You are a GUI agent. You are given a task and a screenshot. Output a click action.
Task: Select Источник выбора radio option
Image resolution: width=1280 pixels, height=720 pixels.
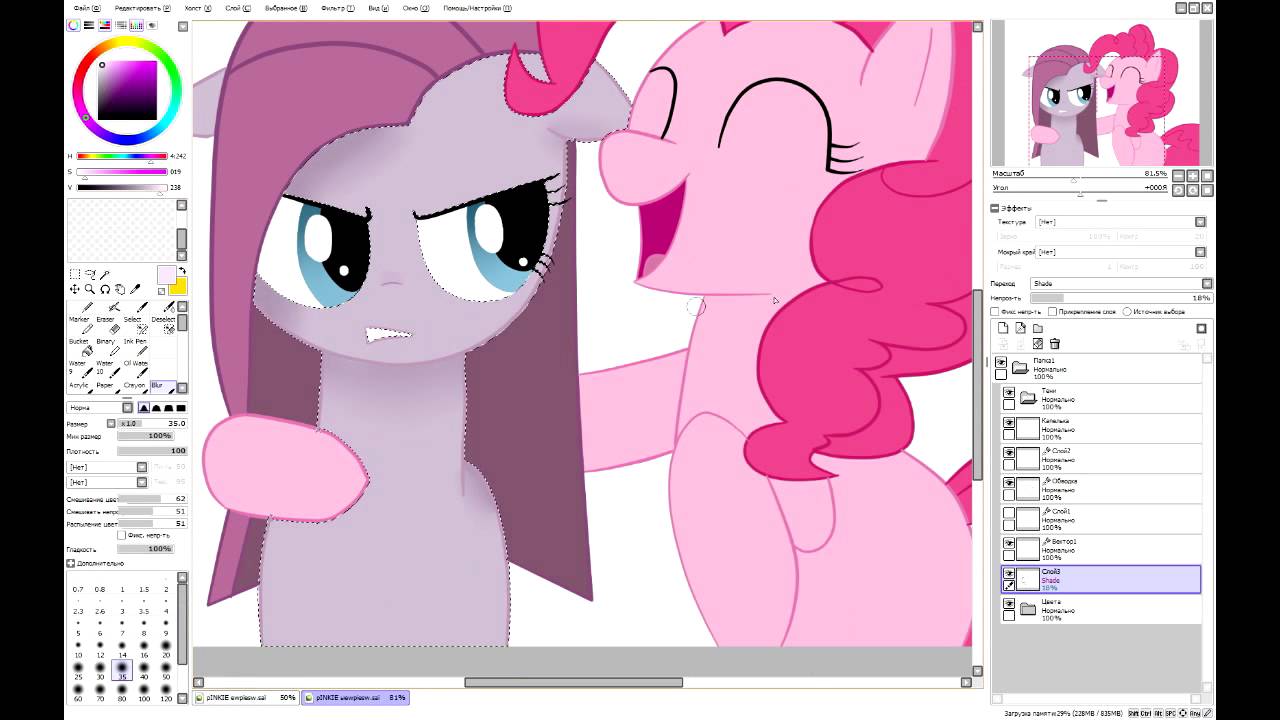[x=1127, y=312]
